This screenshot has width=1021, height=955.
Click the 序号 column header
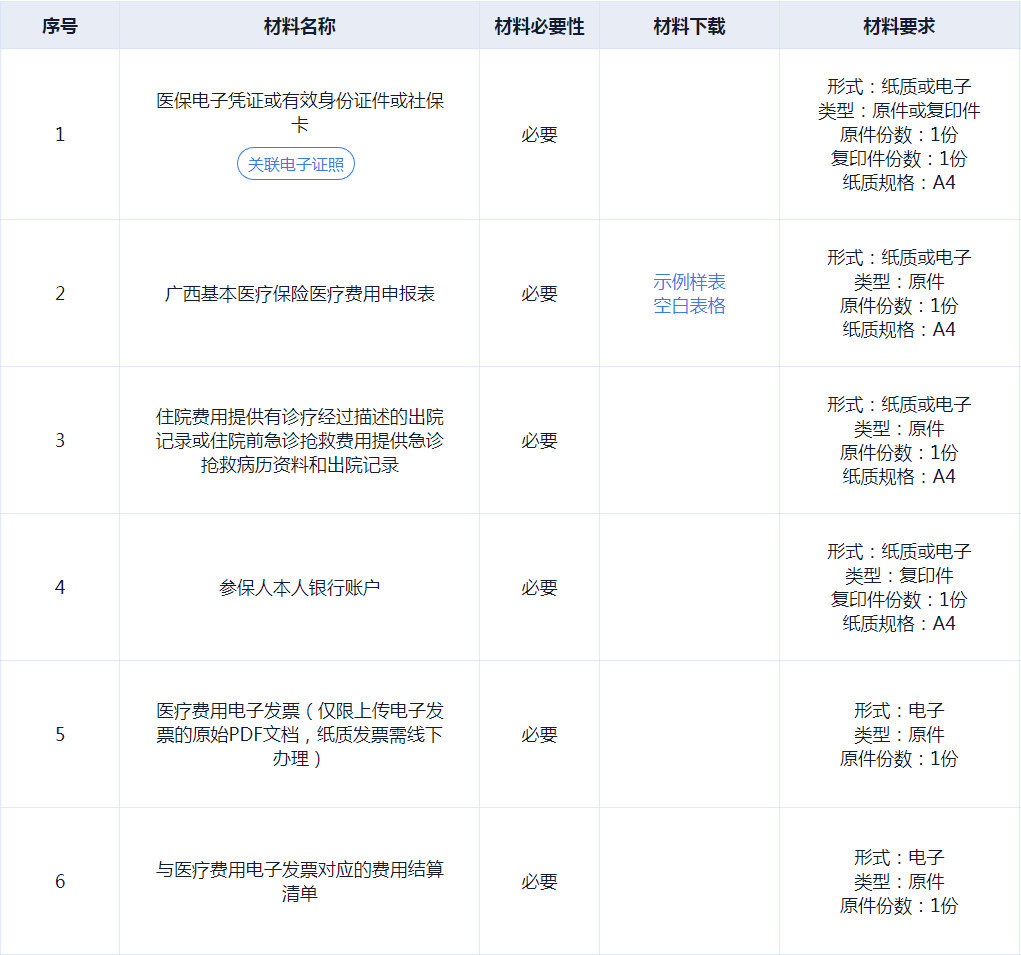(60, 27)
